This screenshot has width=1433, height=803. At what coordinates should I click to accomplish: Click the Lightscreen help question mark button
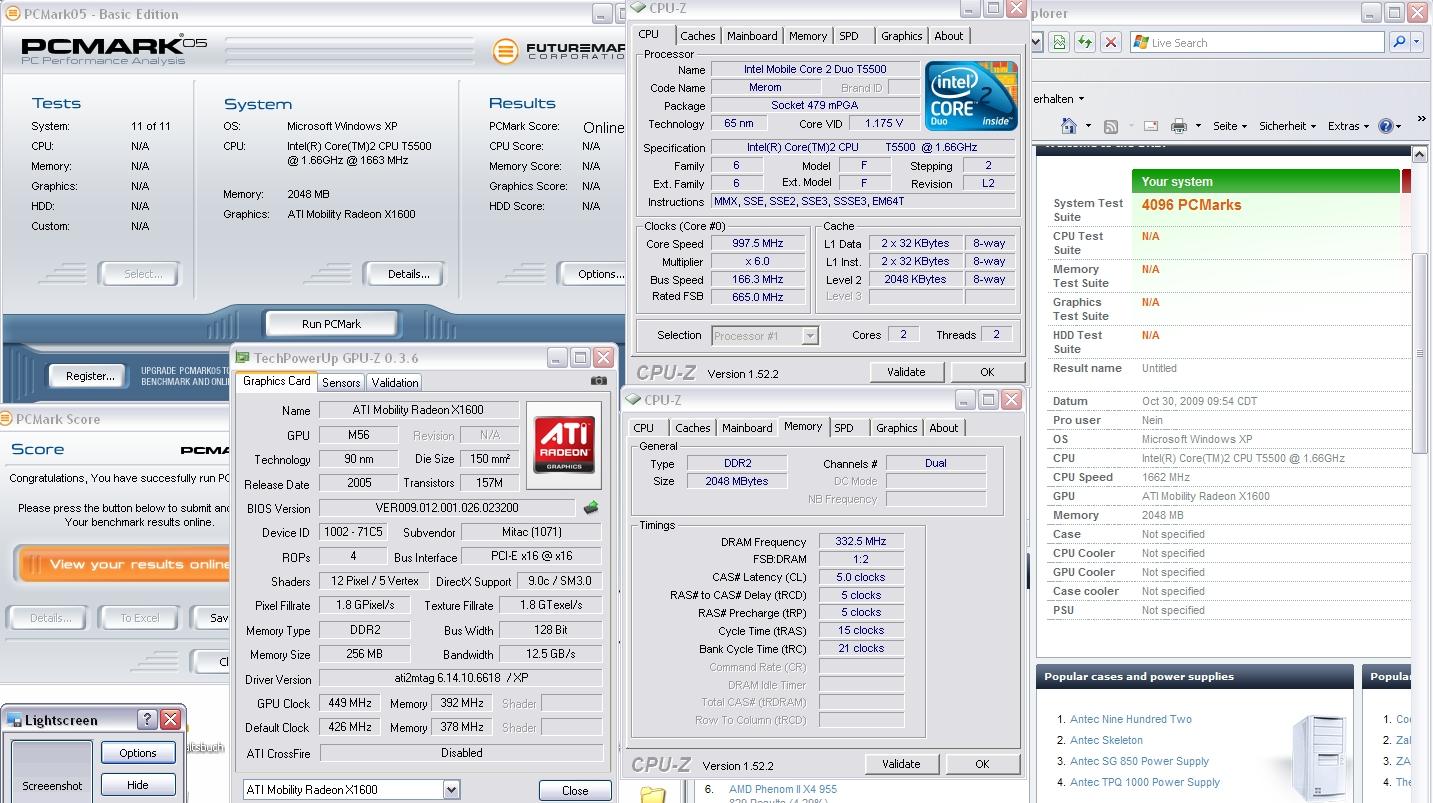146,719
